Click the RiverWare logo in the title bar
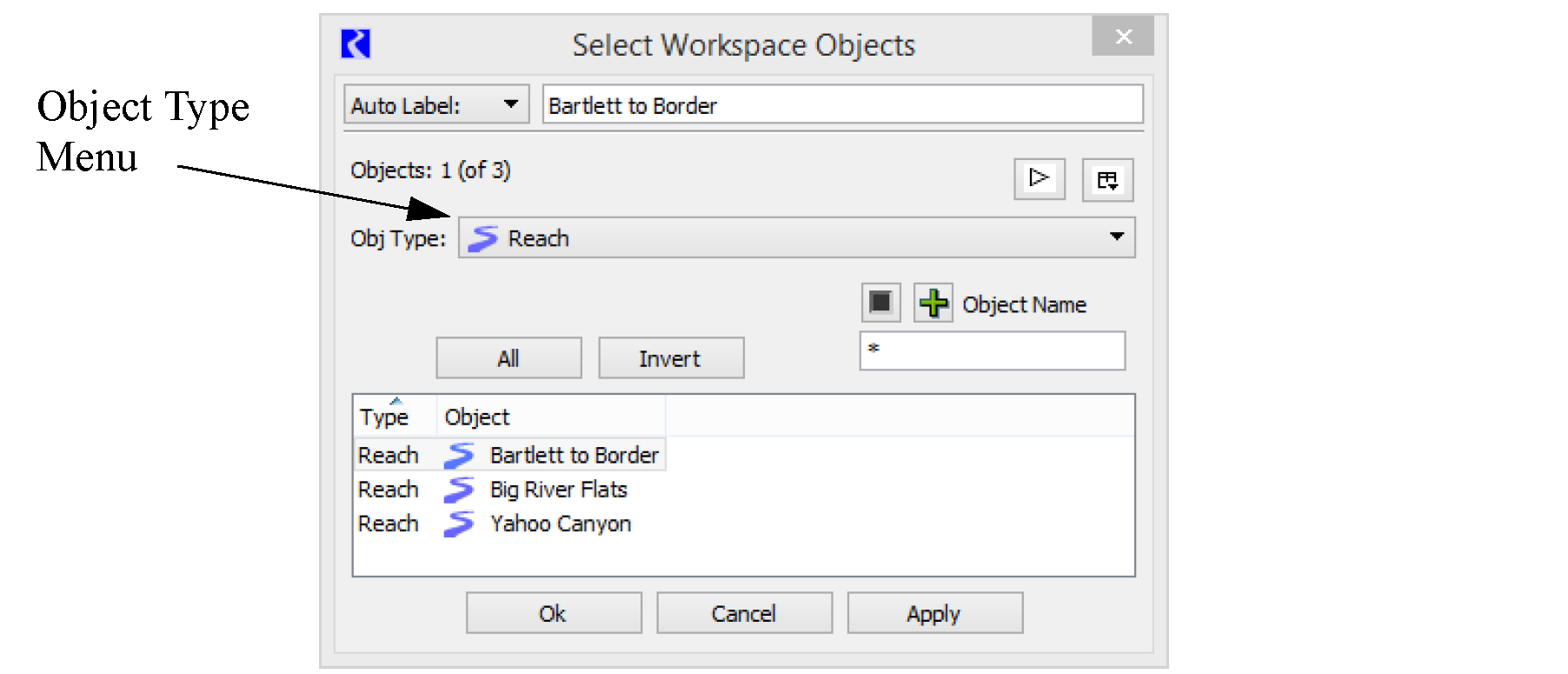 pos(355,43)
